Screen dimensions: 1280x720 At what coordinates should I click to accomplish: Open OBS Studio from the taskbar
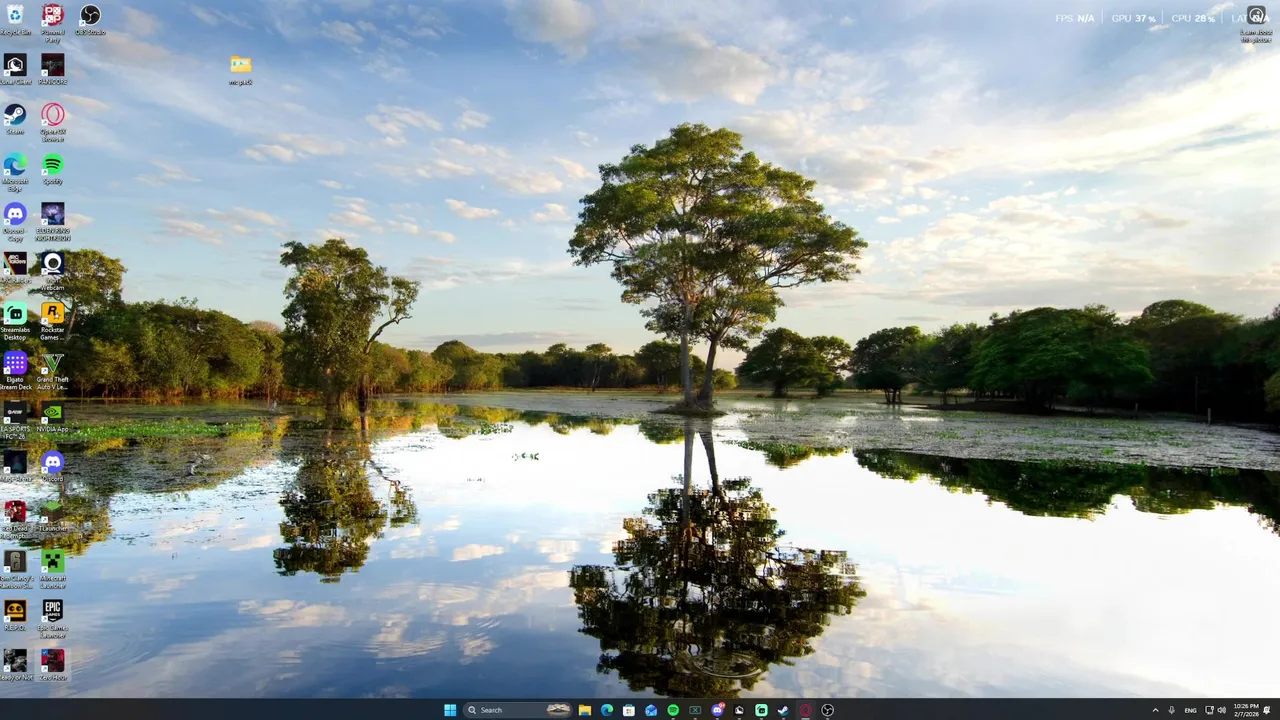827,710
